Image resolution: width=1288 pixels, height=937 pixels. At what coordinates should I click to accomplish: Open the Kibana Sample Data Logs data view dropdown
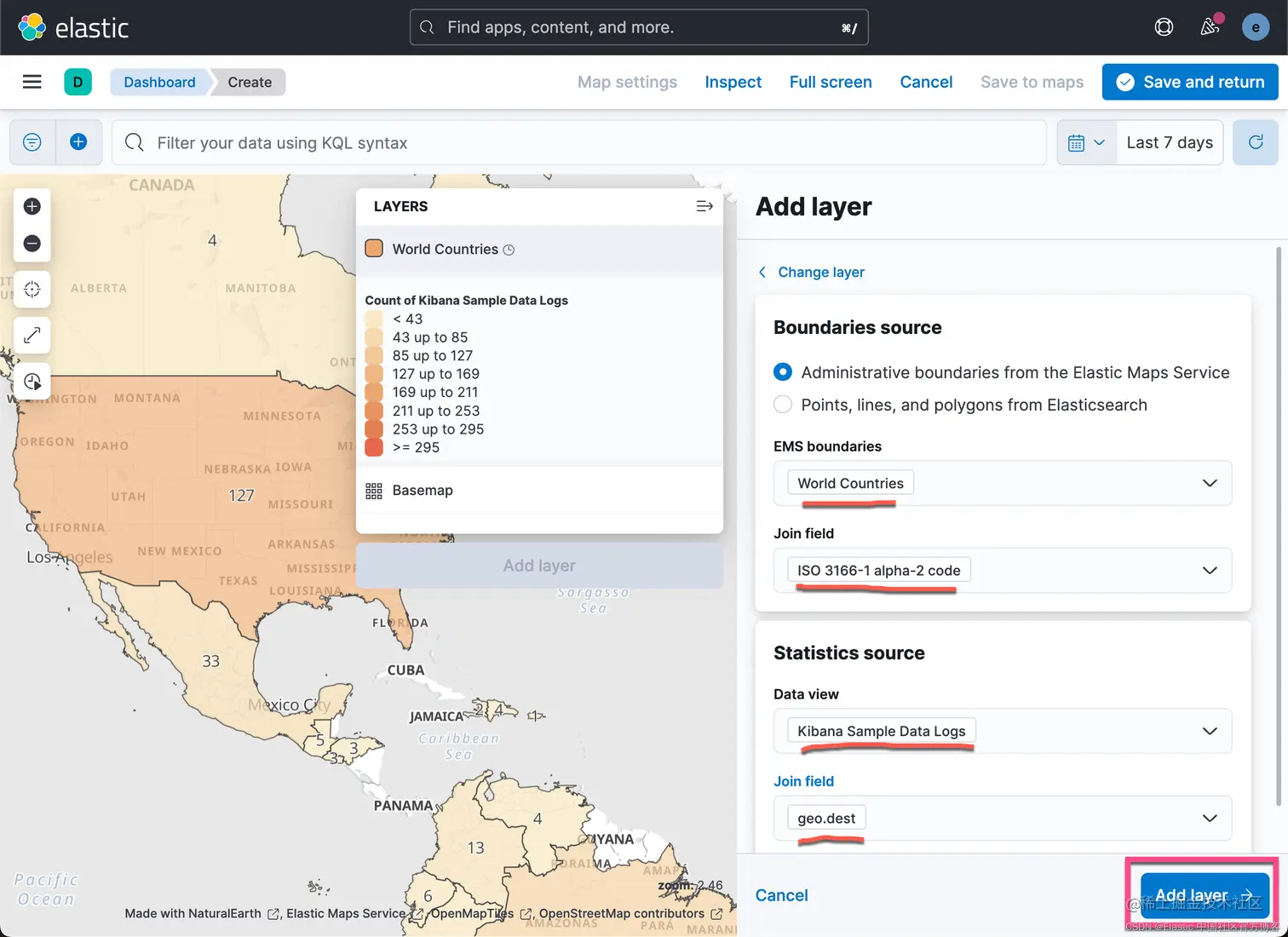pyautogui.click(x=1003, y=731)
